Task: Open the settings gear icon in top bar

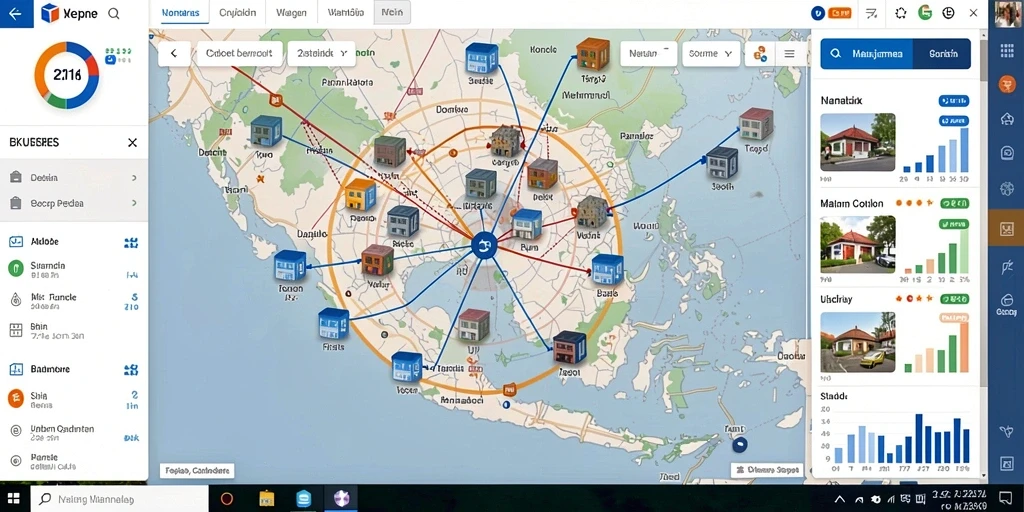Action: click(901, 13)
